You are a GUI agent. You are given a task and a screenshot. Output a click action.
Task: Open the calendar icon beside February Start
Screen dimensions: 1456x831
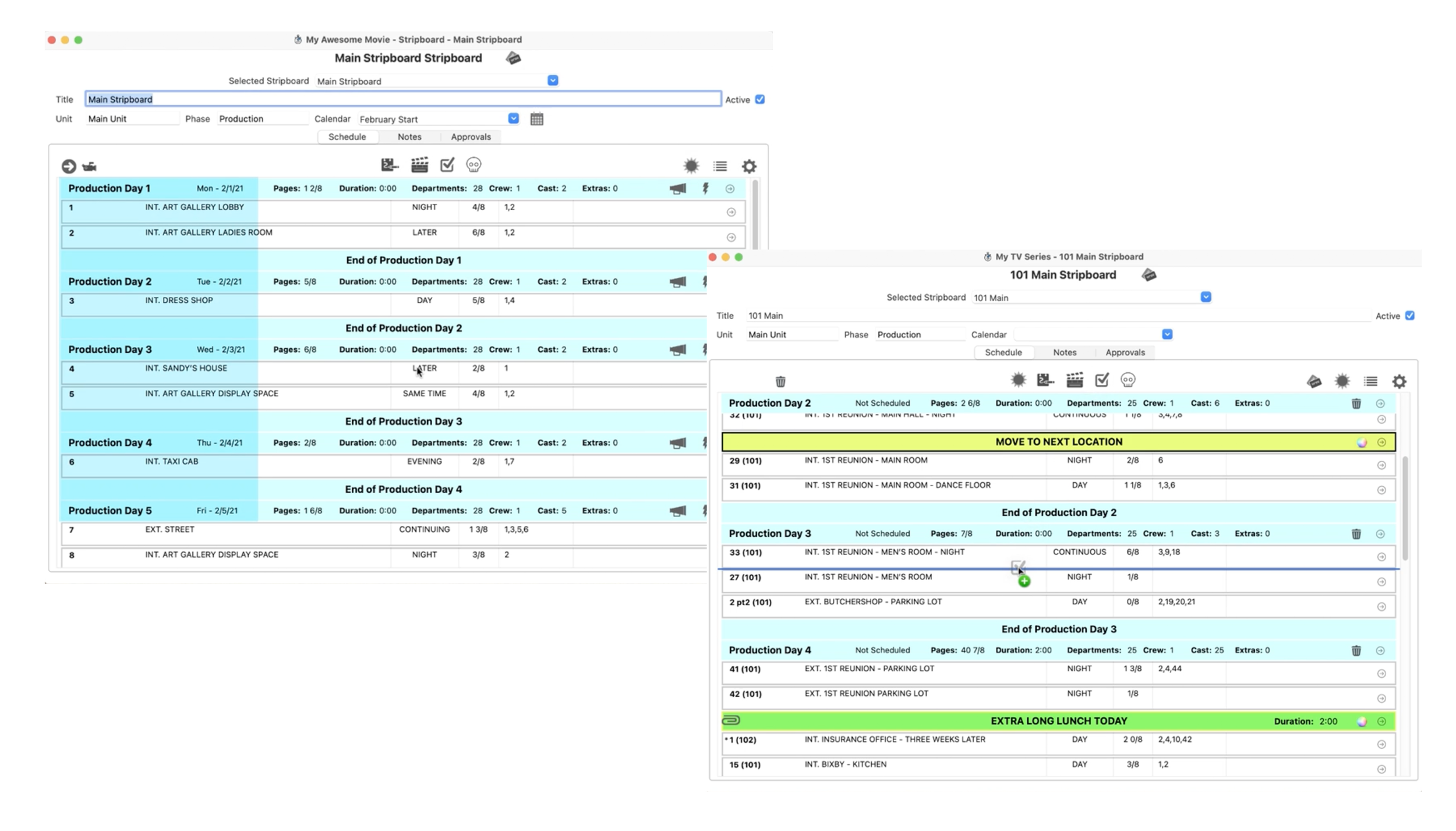click(536, 119)
